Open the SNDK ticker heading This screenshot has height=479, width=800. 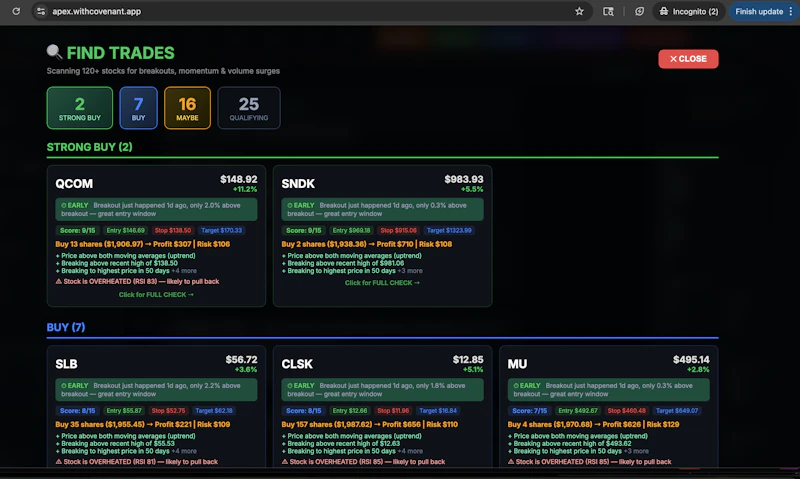[298, 184]
